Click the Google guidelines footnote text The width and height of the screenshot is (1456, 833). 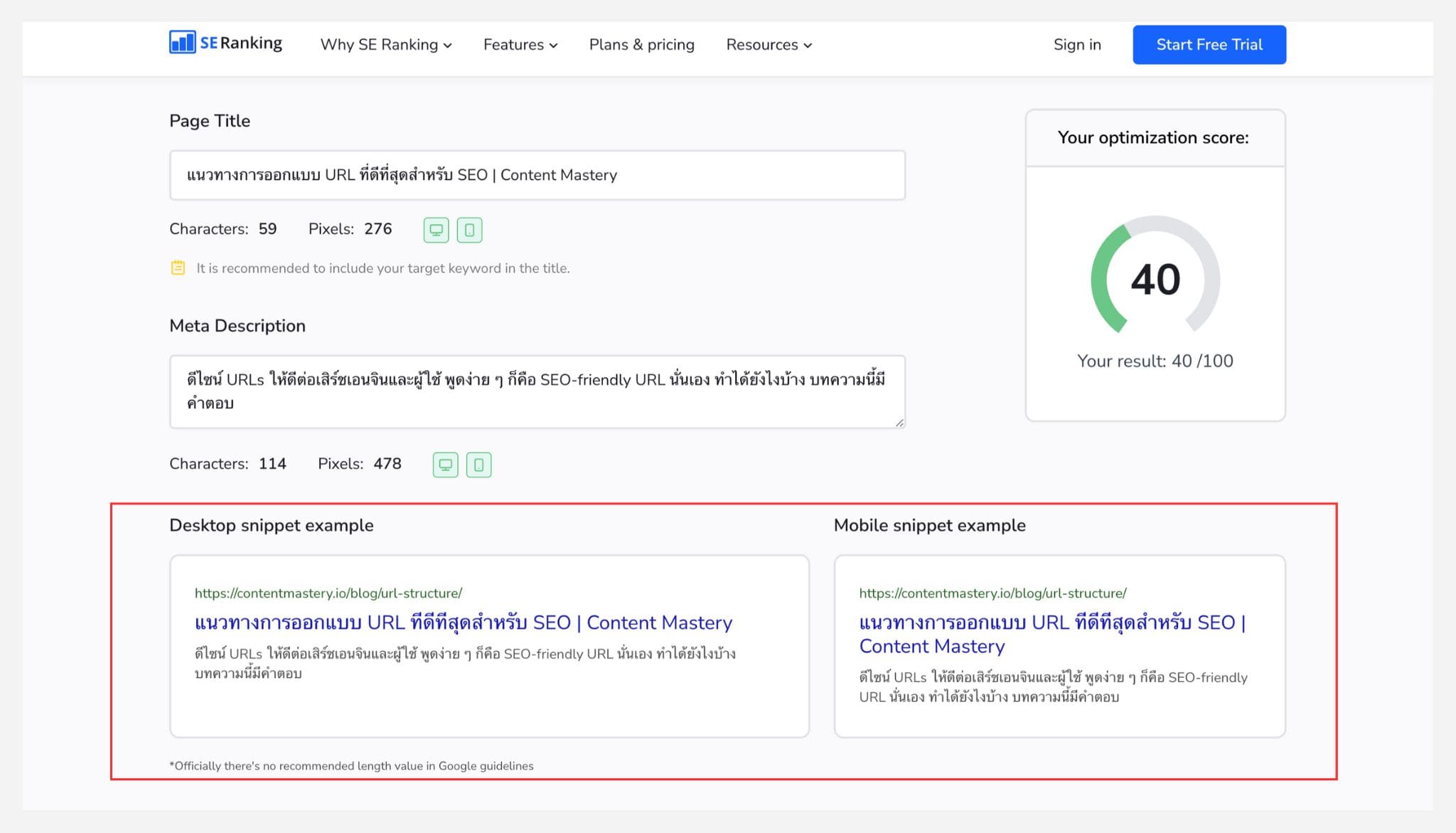(351, 765)
